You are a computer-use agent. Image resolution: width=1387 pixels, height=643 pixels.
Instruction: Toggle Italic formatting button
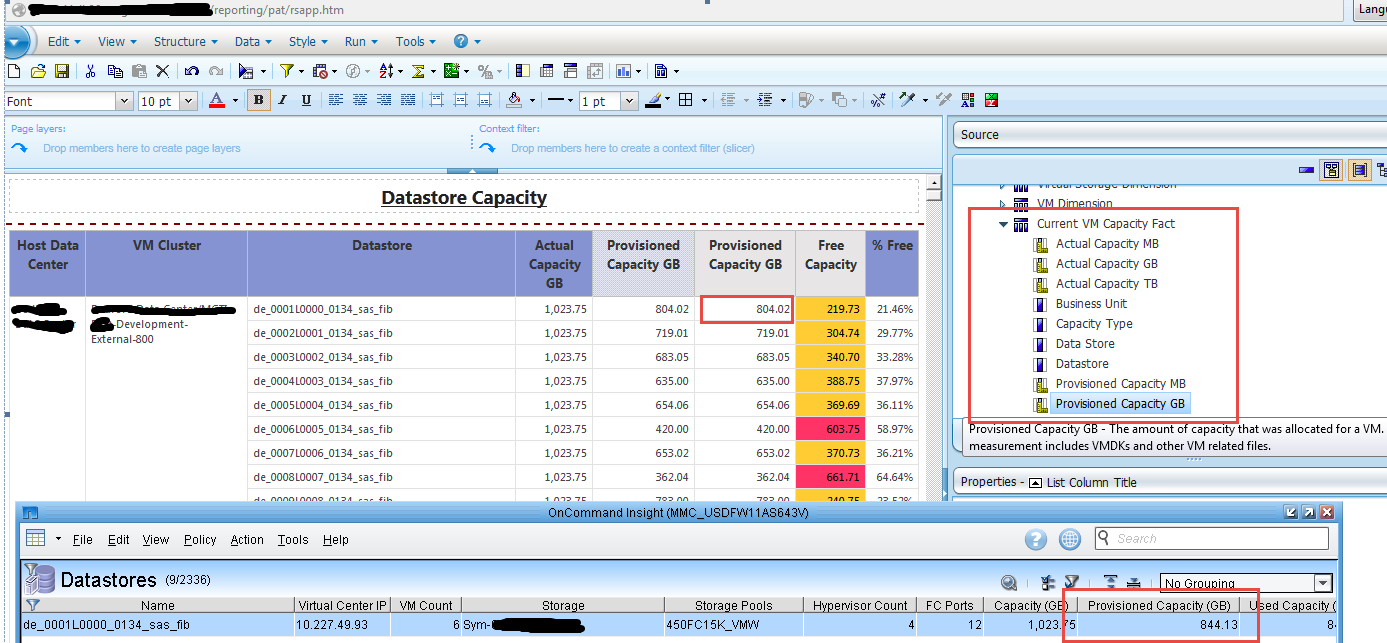282,100
